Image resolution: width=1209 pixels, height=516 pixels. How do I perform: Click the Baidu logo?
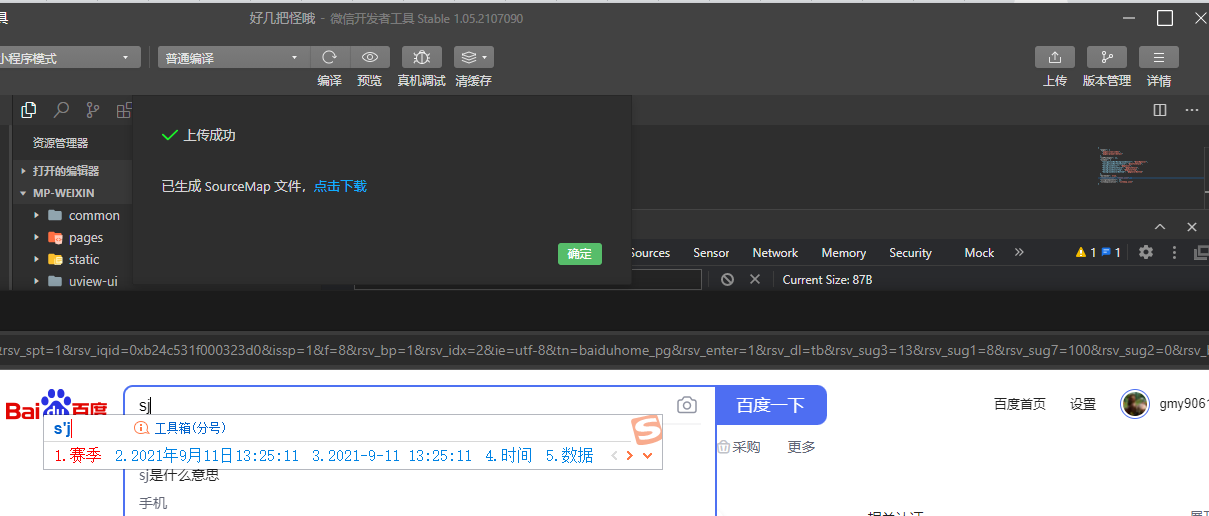57,407
